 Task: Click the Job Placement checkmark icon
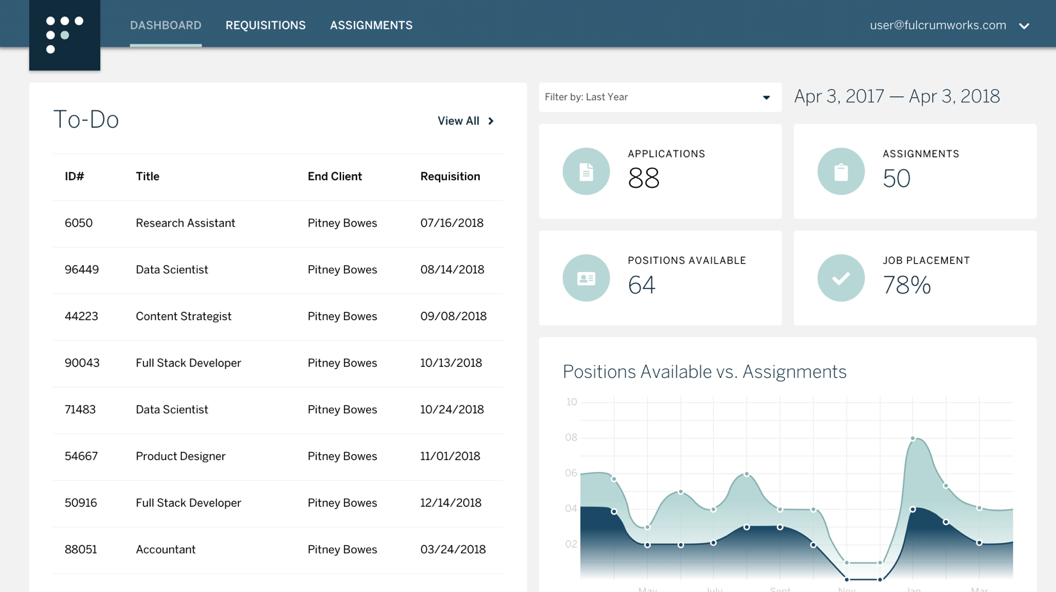(x=841, y=279)
